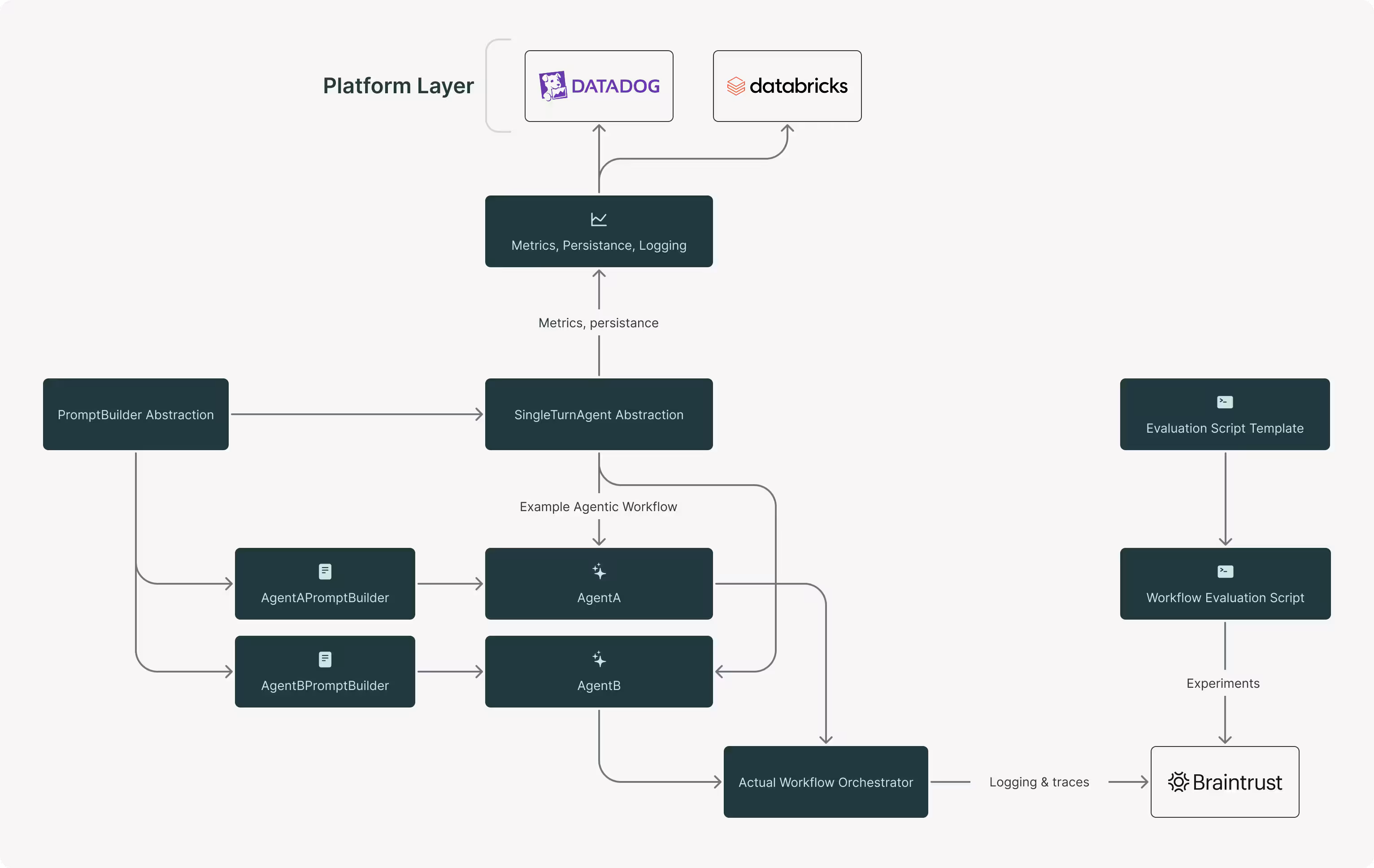1374x868 pixels.
Task: Click the Experiments edge label
Action: click(x=1223, y=683)
